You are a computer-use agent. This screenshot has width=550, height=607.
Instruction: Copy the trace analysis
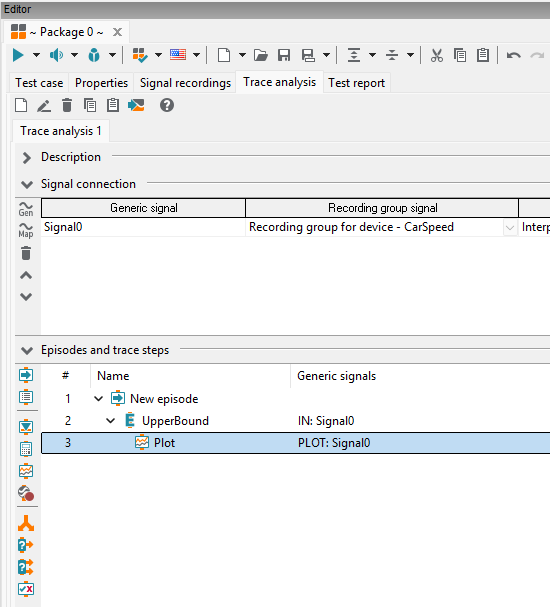point(90,105)
